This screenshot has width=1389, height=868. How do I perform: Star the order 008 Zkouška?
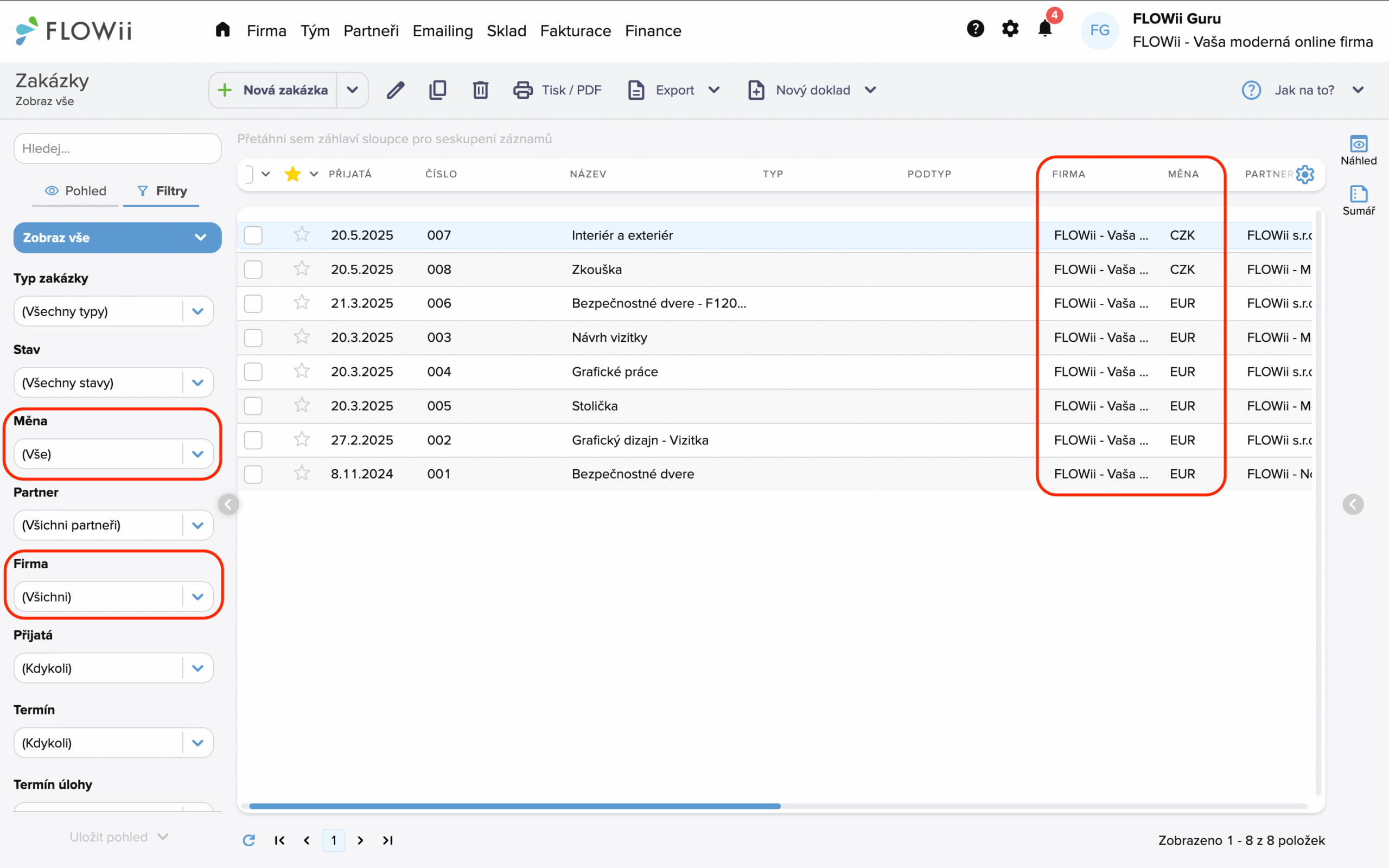(x=301, y=268)
